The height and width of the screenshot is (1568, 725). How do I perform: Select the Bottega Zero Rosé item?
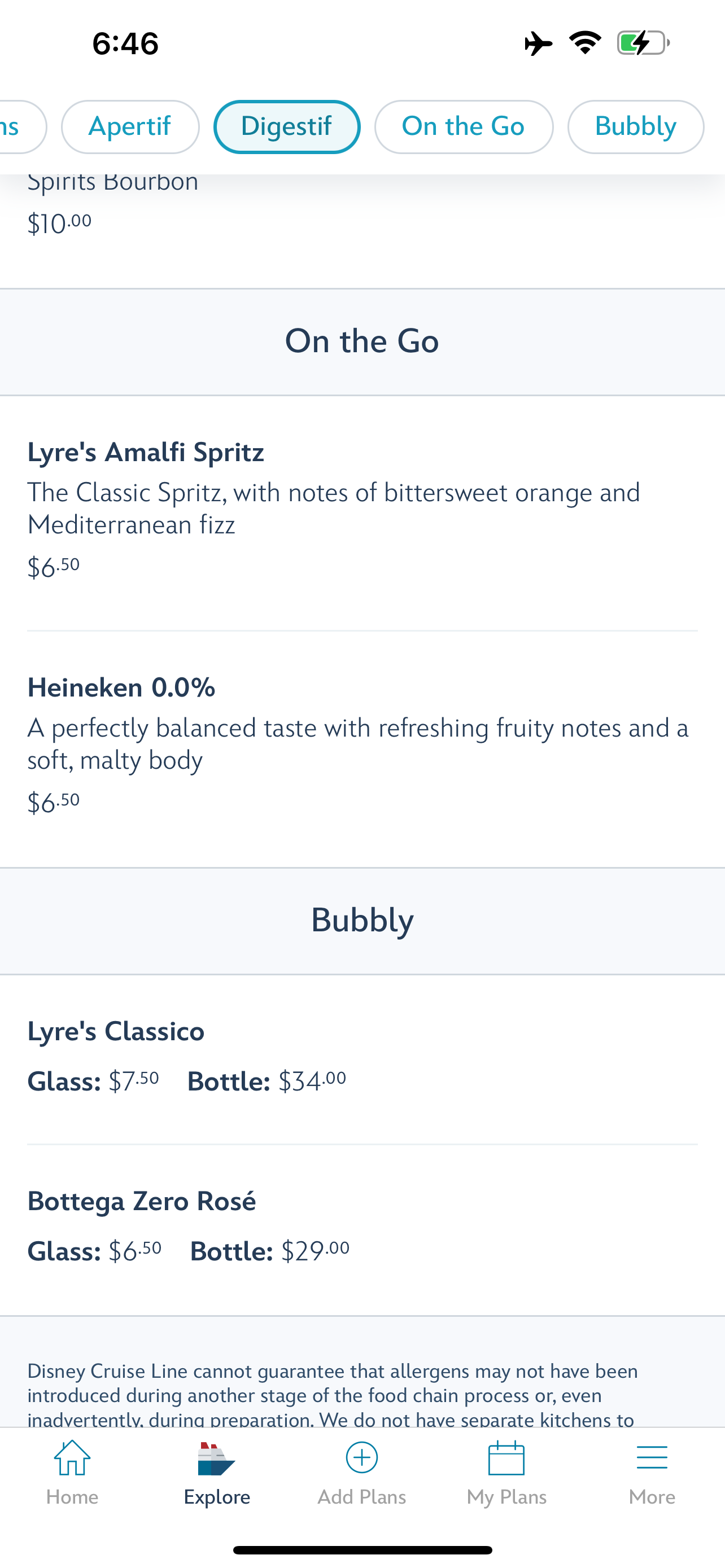142,1202
